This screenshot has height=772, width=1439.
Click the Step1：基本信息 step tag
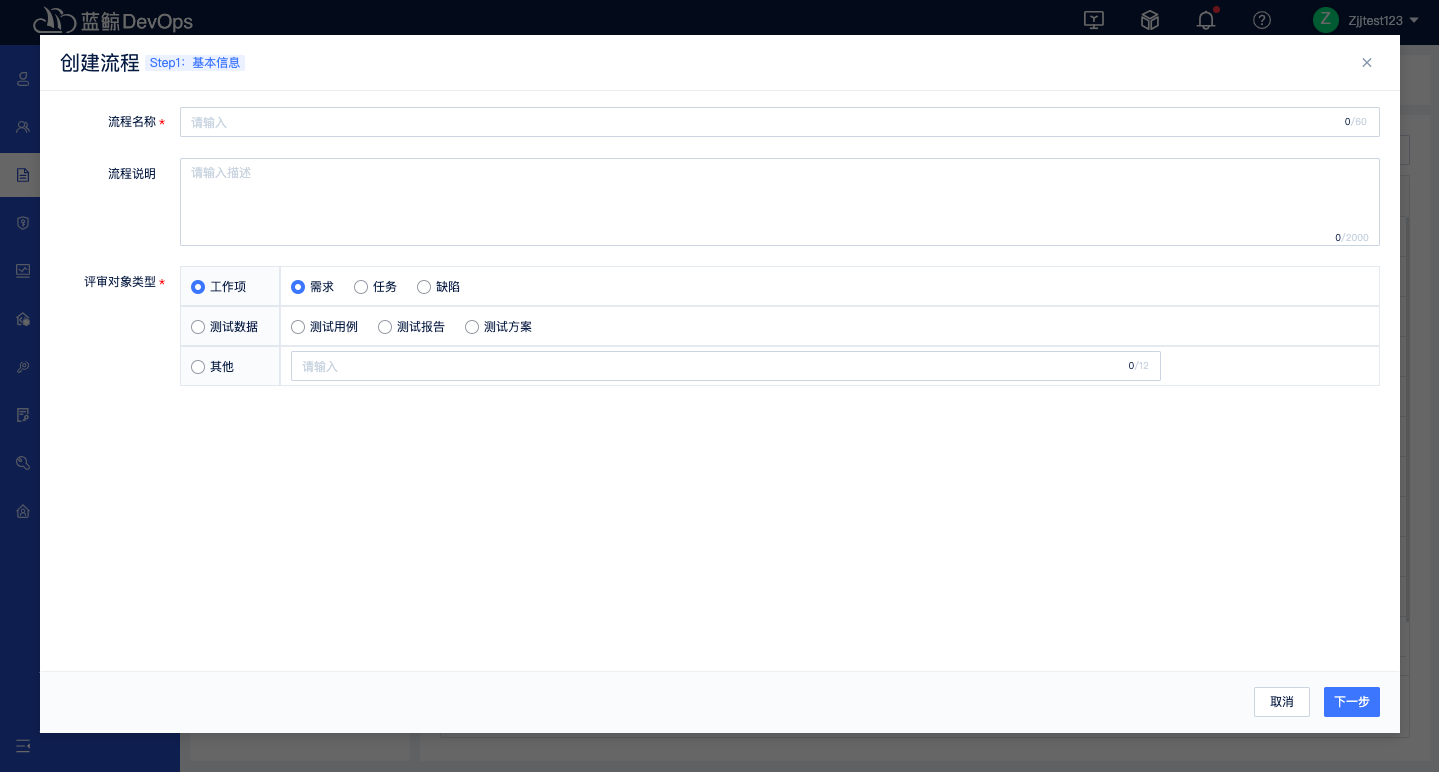[195, 63]
